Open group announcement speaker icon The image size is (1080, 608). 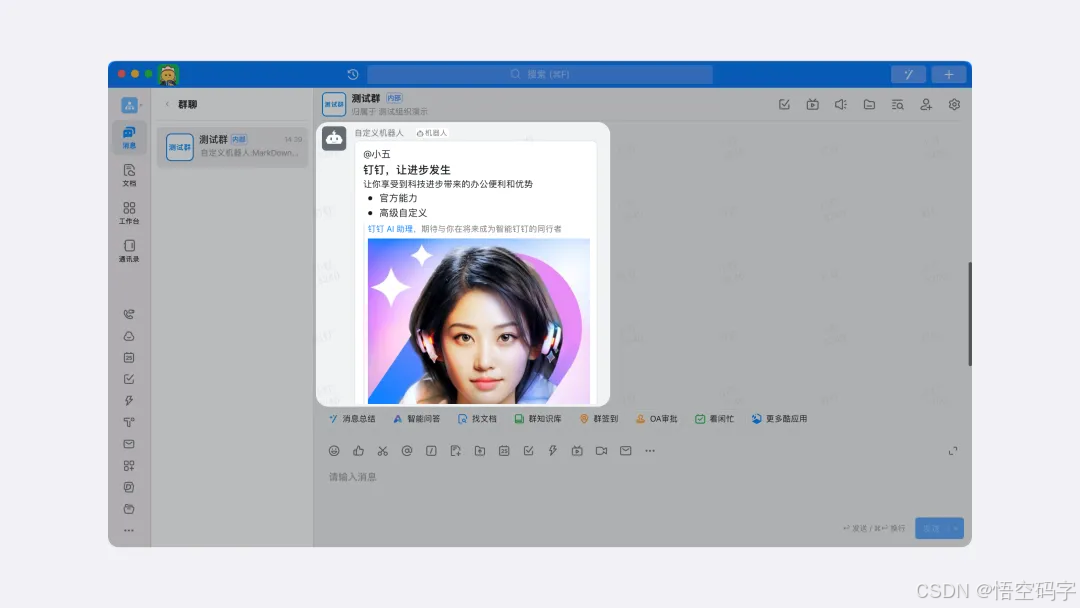[x=841, y=105]
